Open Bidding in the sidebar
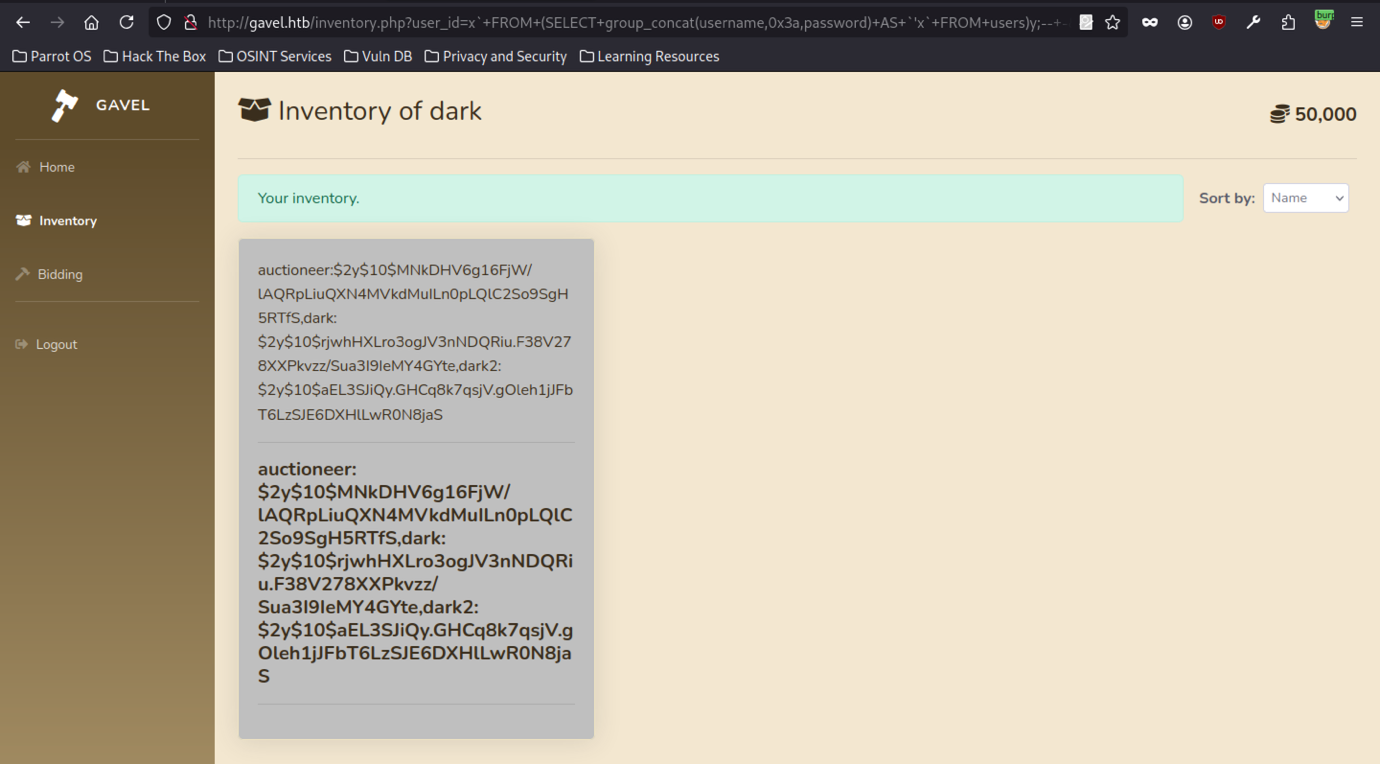 pos(59,274)
